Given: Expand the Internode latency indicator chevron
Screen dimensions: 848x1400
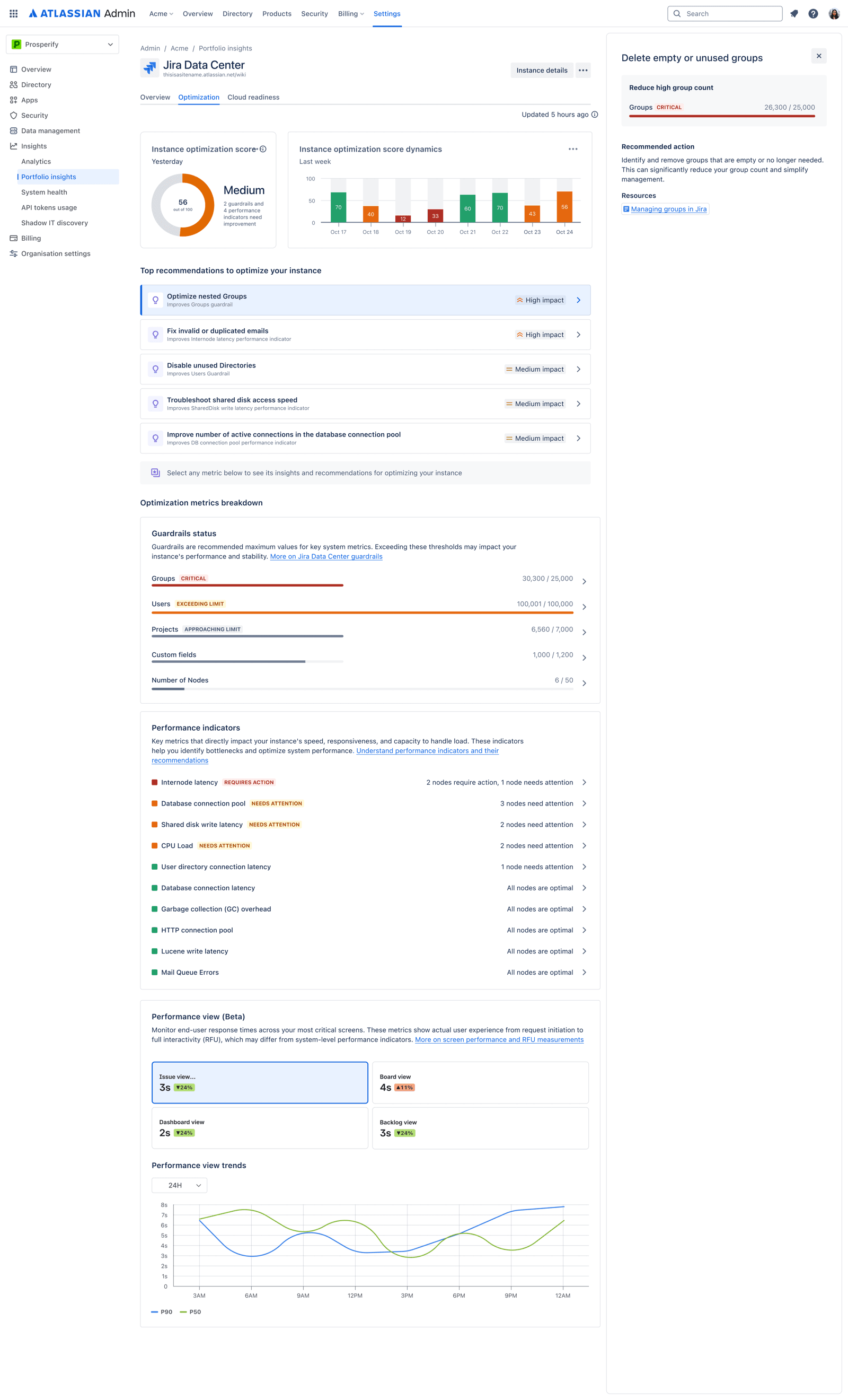Looking at the screenshot, I should click(x=584, y=782).
